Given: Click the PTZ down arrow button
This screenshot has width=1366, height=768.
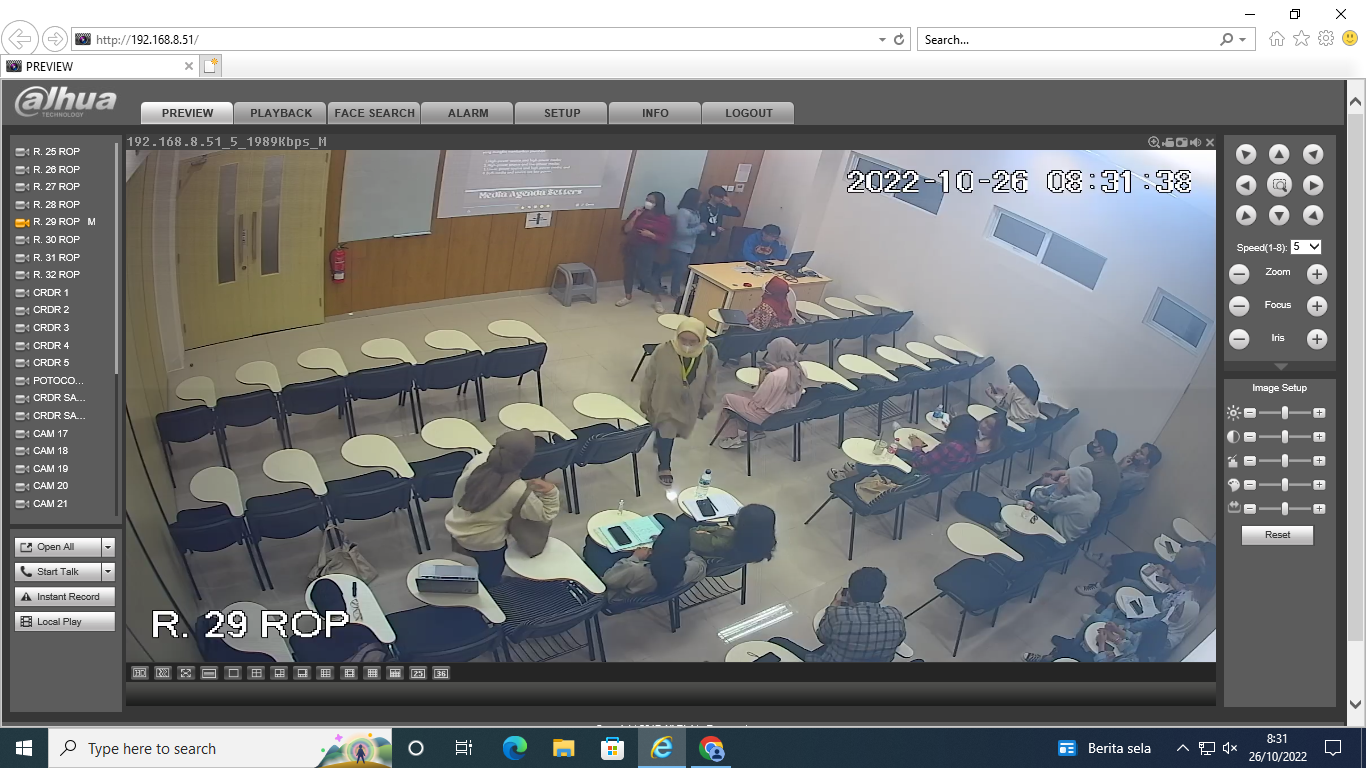Looking at the screenshot, I should (1279, 215).
